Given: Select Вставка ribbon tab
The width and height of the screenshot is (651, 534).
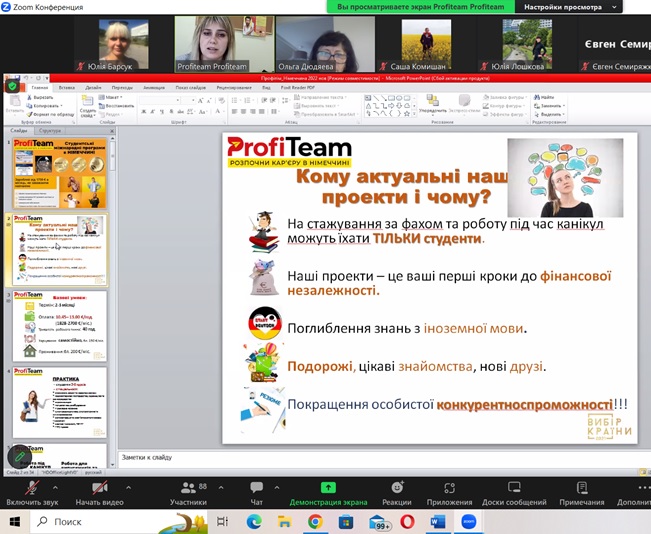Looking at the screenshot, I should tap(66, 88).
